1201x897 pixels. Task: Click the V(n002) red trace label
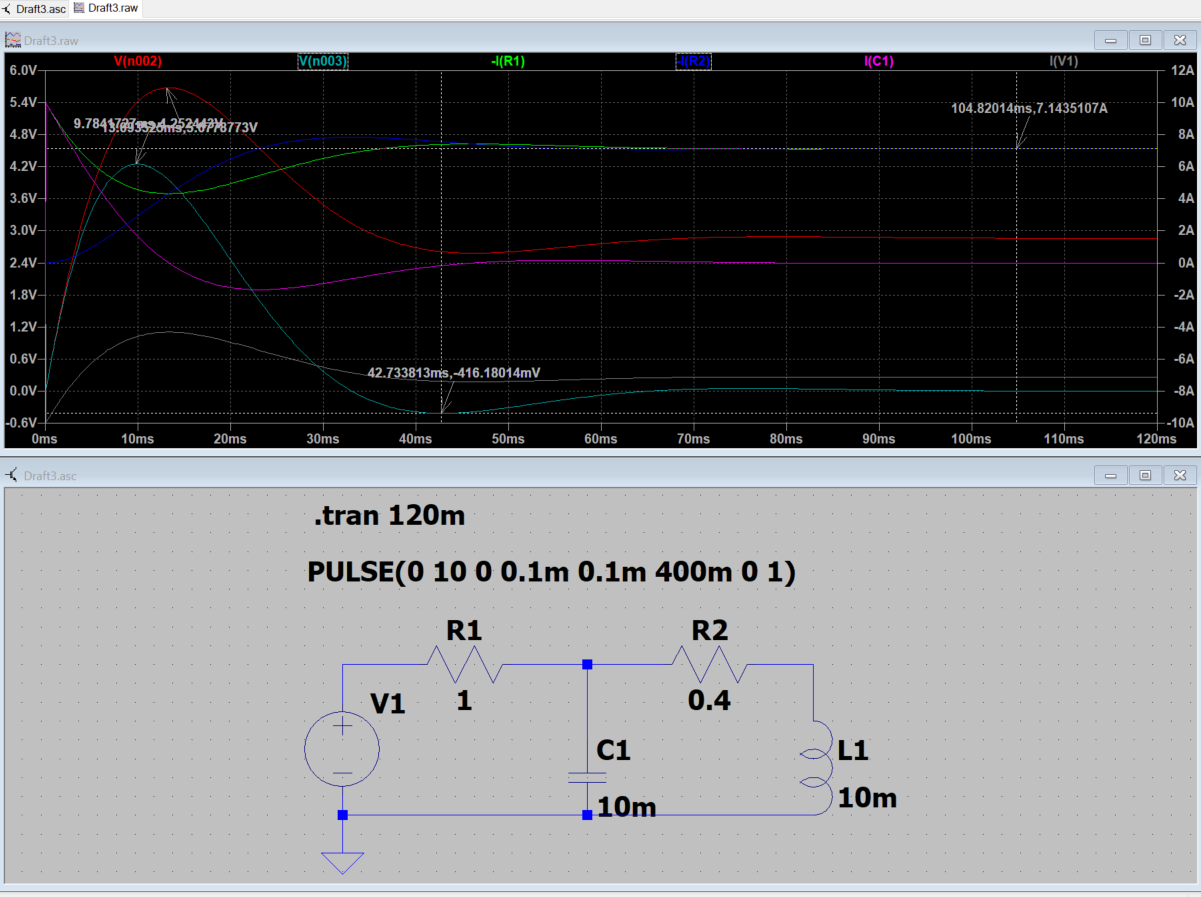[x=137, y=61]
